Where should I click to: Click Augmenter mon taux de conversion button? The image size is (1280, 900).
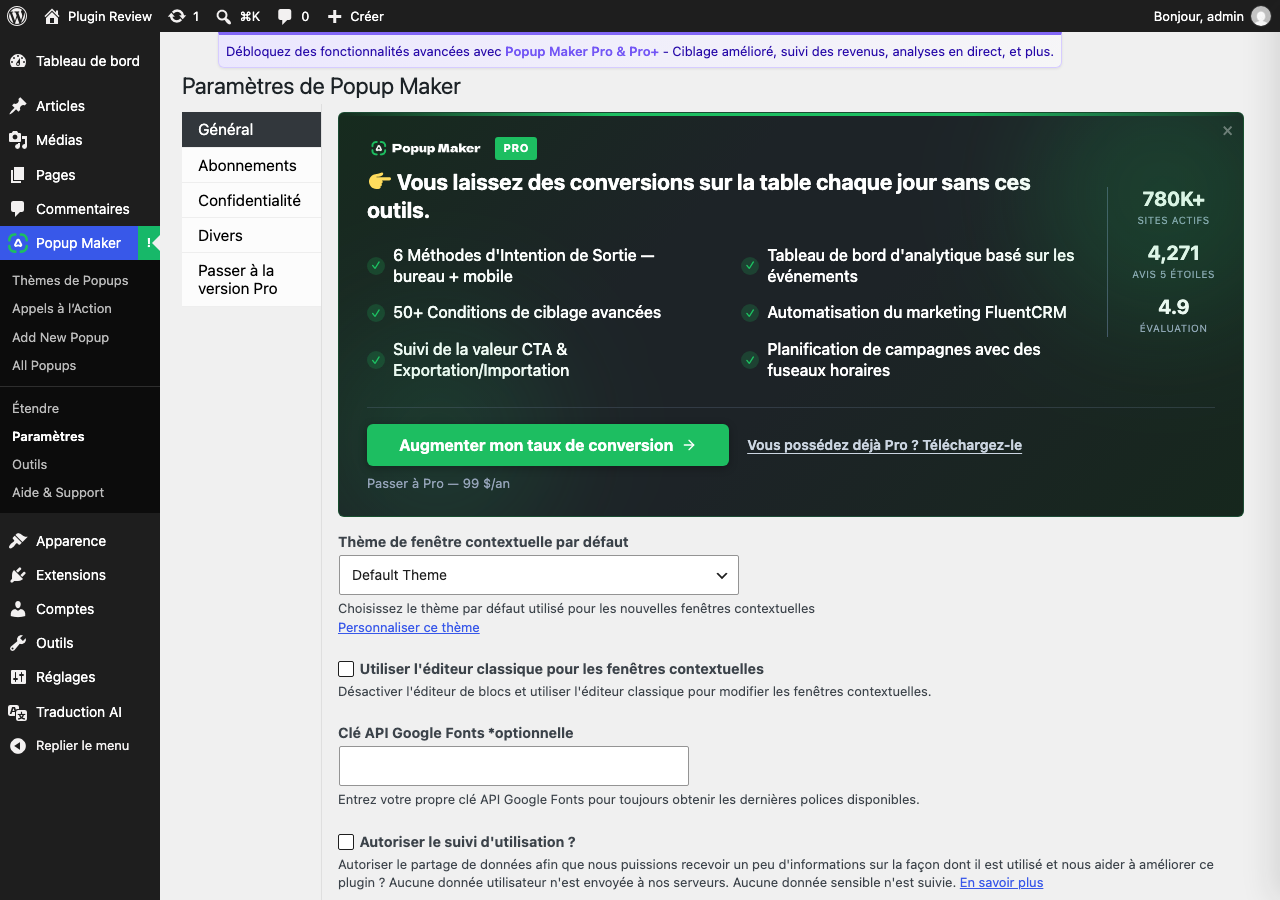548,445
